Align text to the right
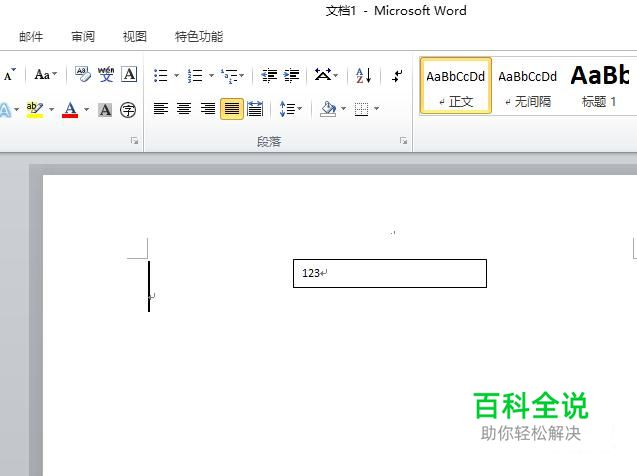Screen dimensions: 637x476 click(208, 108)
